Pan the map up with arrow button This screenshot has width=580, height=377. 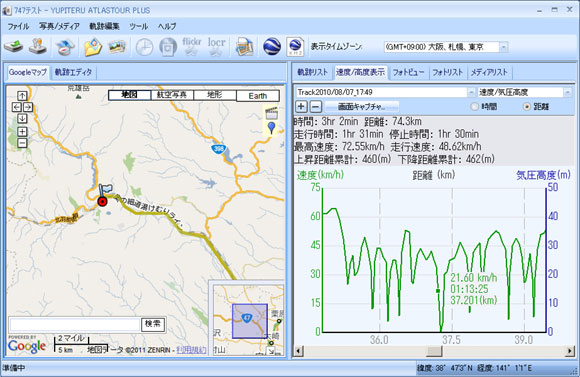coord(22,95)
